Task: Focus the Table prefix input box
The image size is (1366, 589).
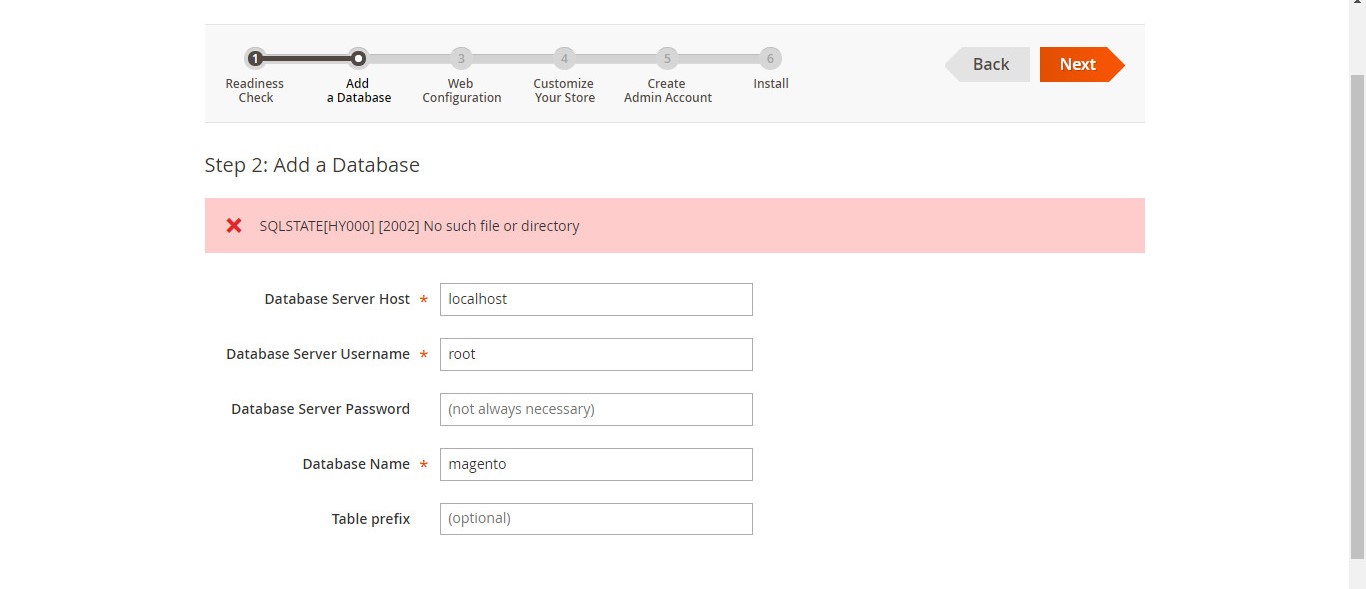Action: tap(596, 519)
